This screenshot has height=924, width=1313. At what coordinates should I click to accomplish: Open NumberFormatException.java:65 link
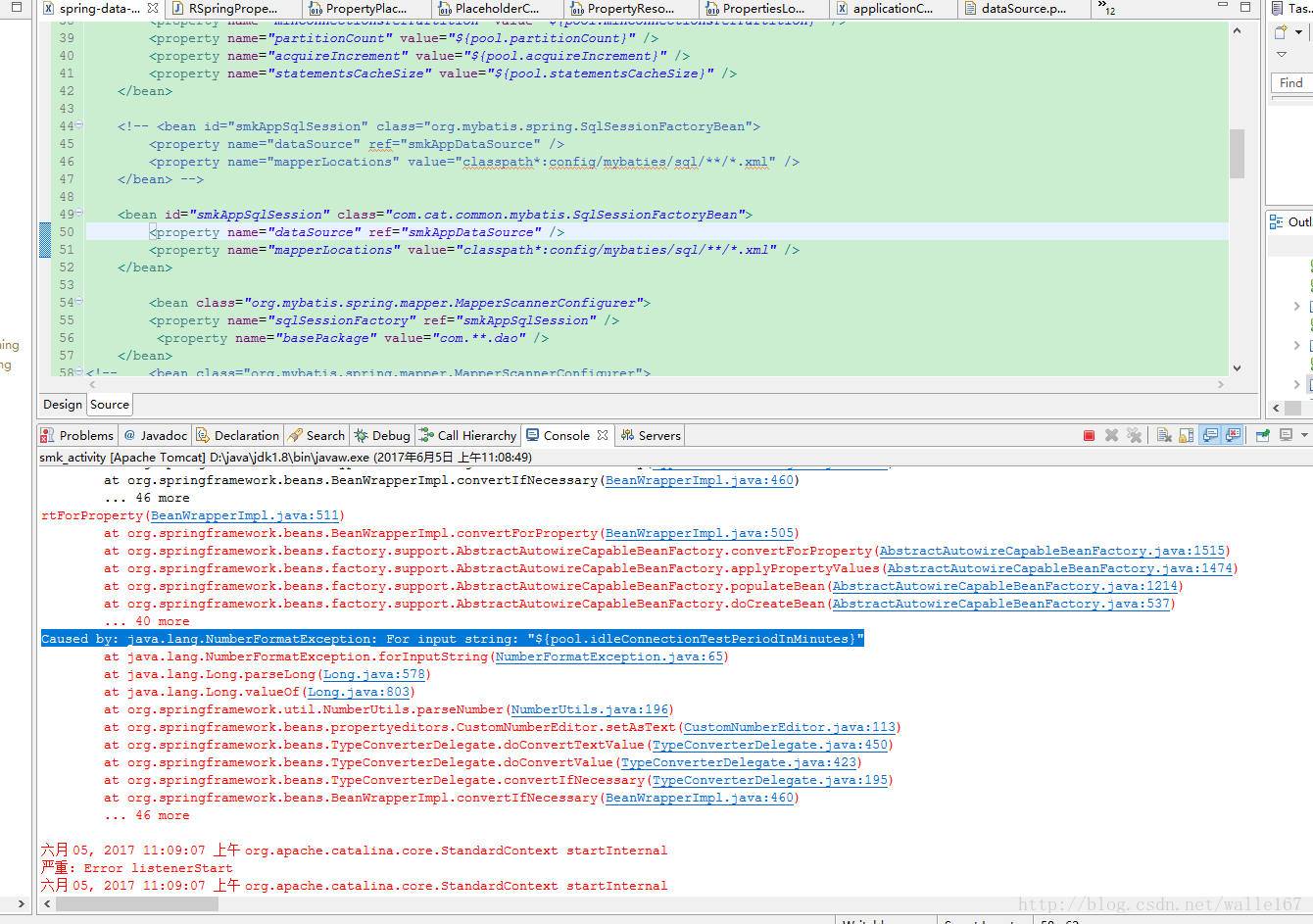609,657
